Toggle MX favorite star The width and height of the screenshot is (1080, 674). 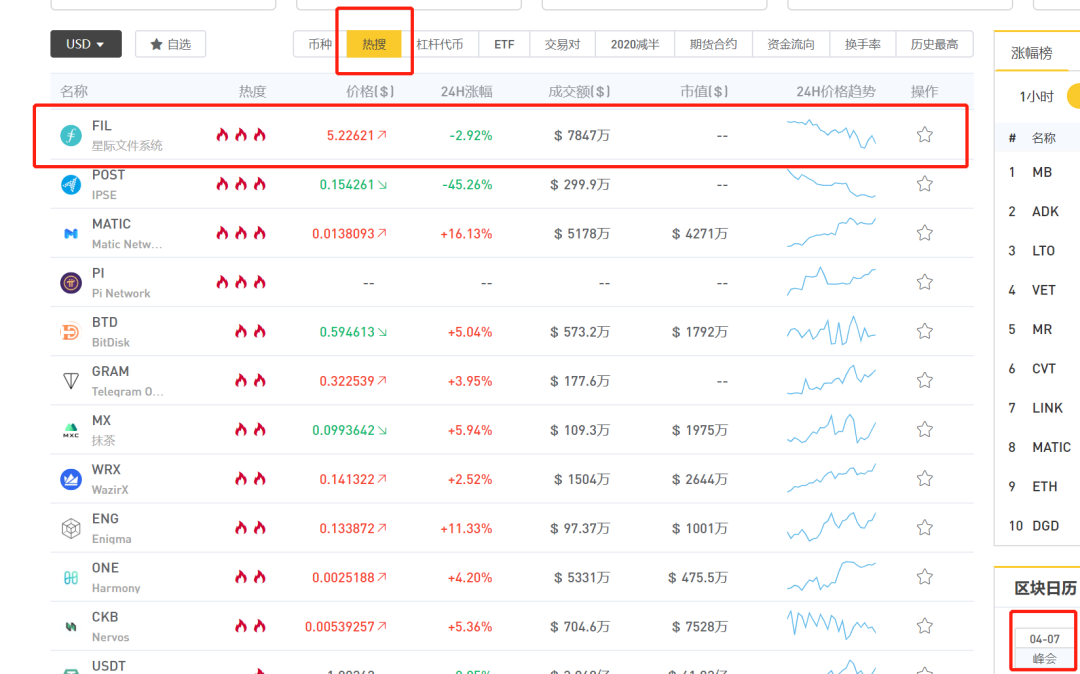tap(925, 430)
